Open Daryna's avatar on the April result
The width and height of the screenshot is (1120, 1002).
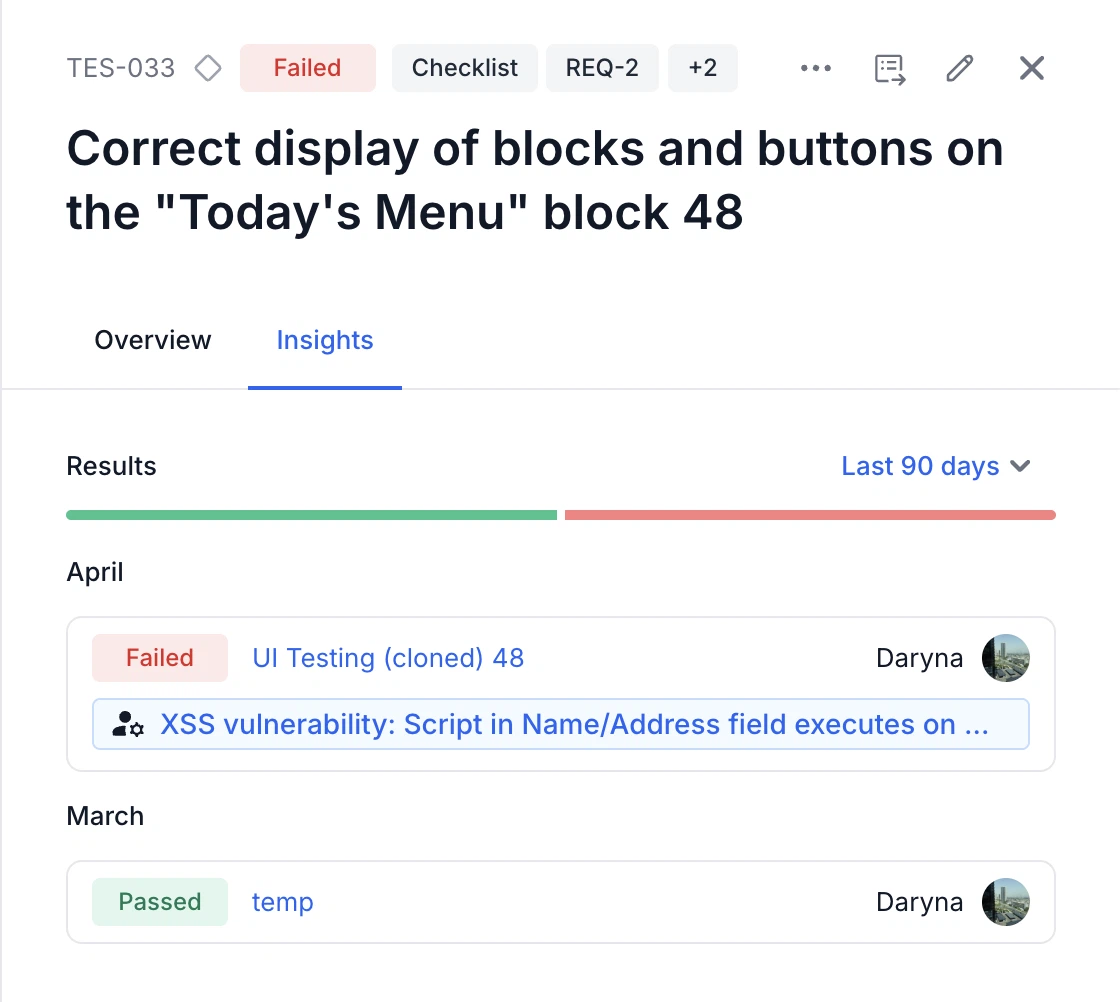(x=1006, y=658)
